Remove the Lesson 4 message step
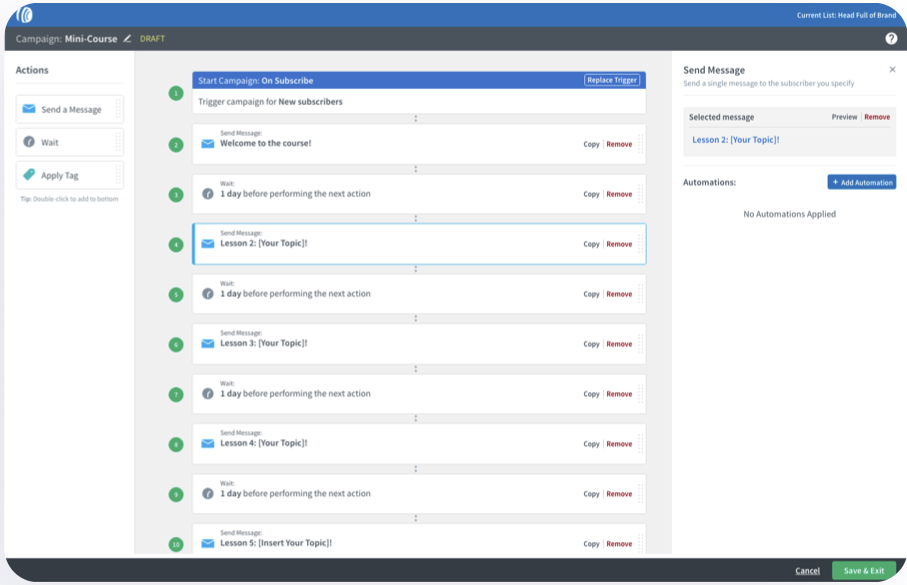This screenshot has width=907, height=585. pyautogui.click(x=619, y=444)
